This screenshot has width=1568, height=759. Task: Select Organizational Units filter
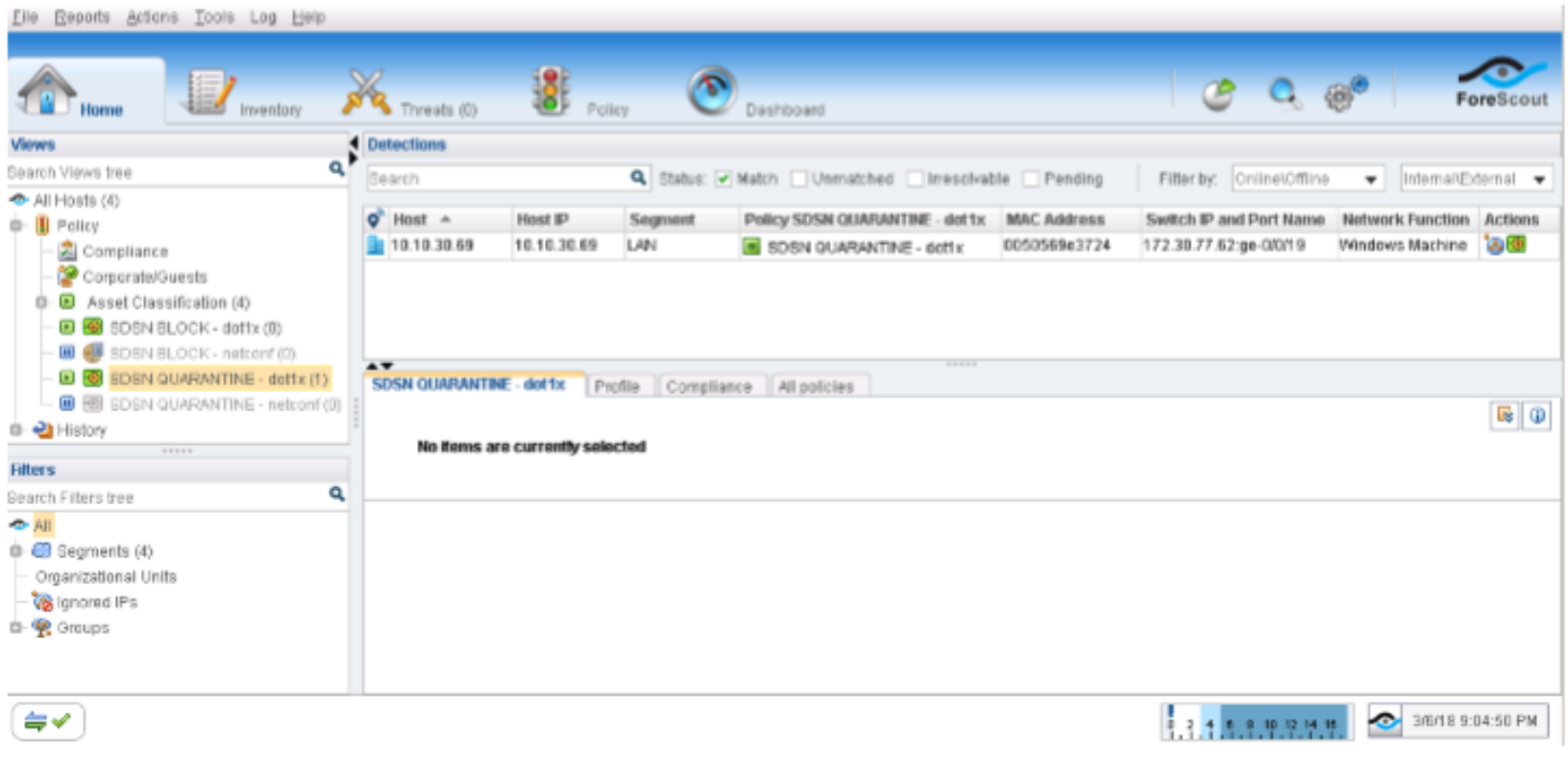tap(106, 576)
